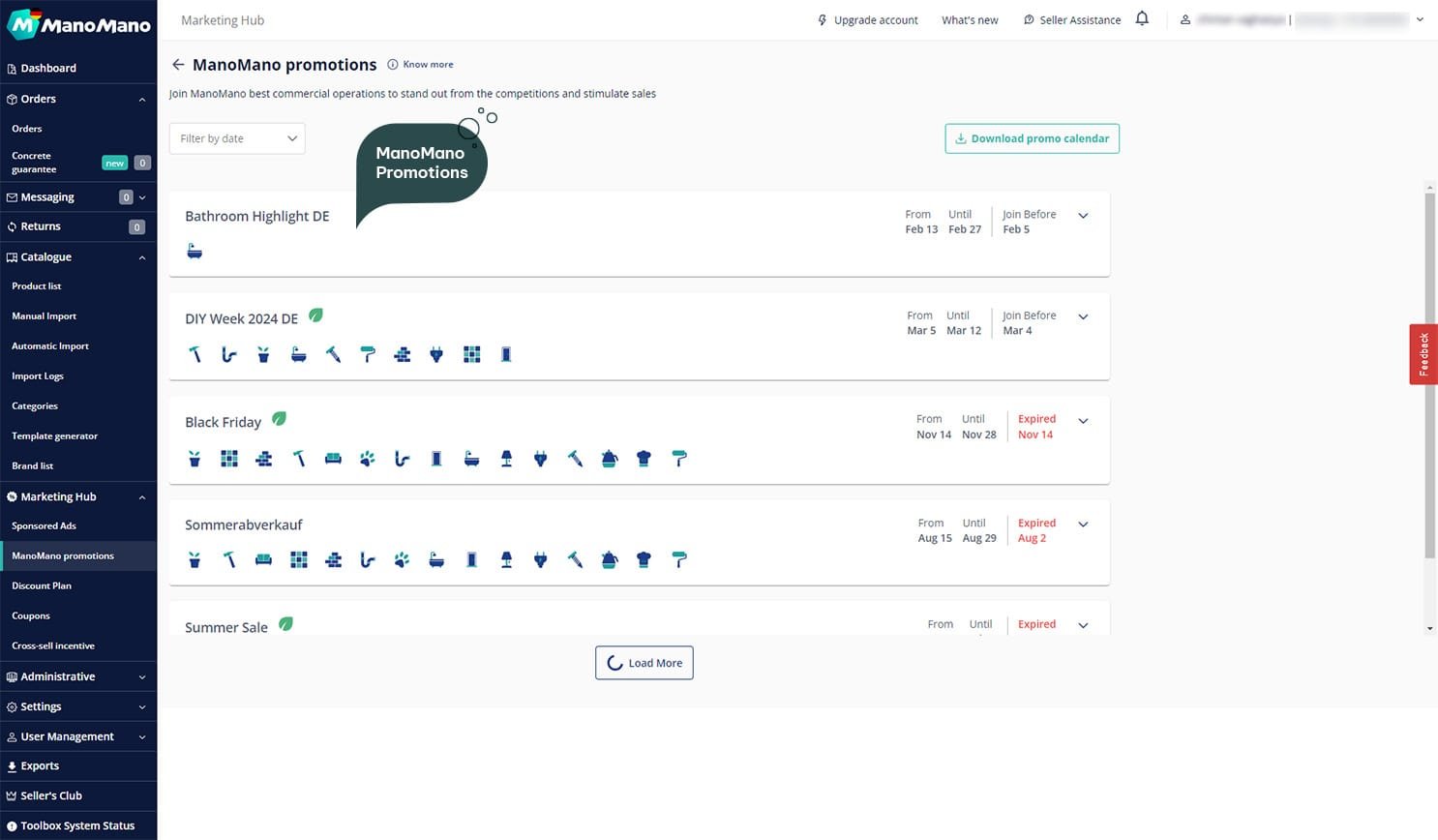Expand the Sommerabverkauf promotion row
This screenshot has height=840, width=1438.
[1083, 525]
